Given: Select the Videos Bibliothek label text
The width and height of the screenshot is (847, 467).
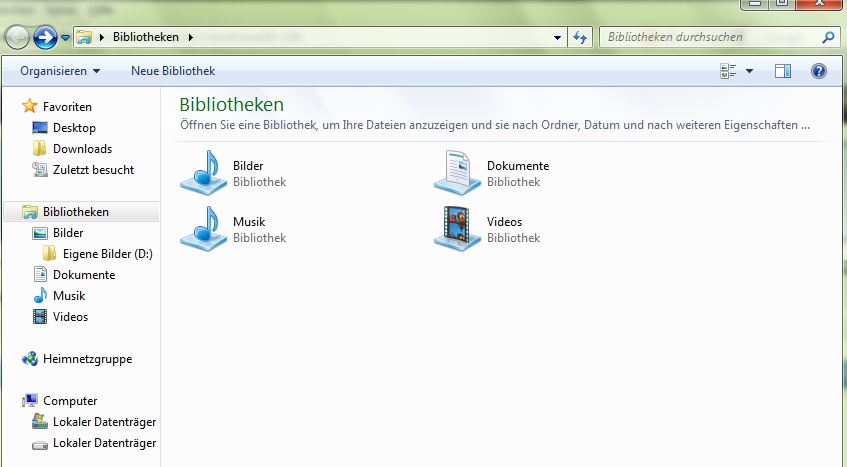Looking at the screenshot, I should pos(514,229).
